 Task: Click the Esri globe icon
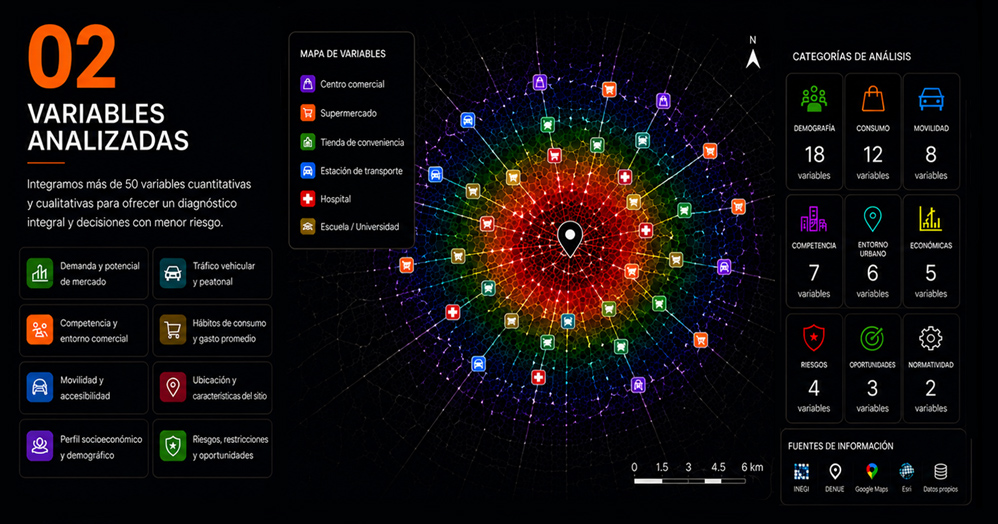(x=906, y=472)
